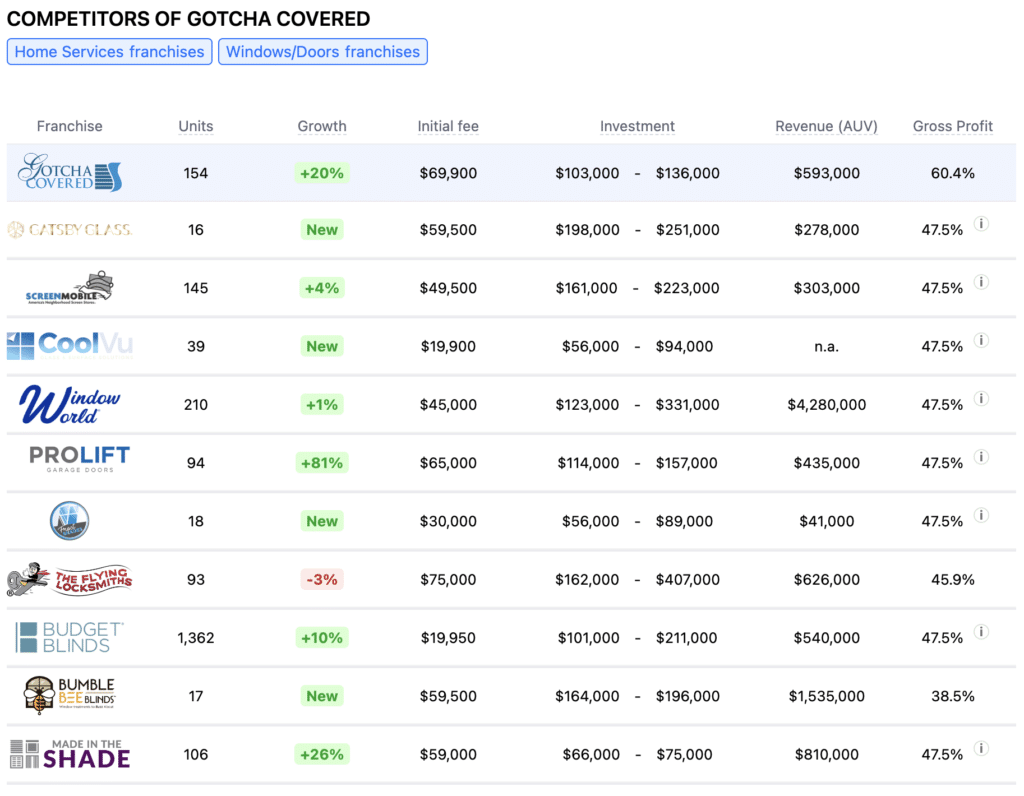Click the -3% growth badge
The image size is (1024, 796).
[322, 579]
